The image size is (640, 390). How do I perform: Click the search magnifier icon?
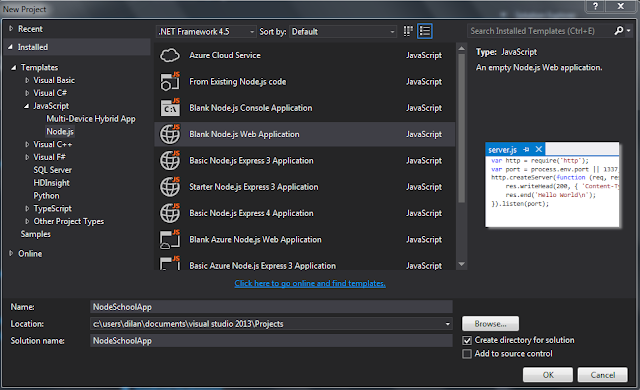pyautogui.click(x=619, y=31)
